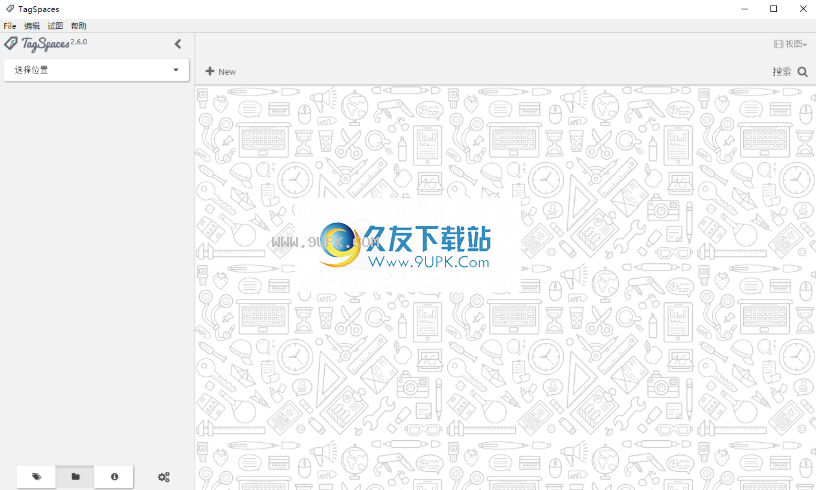This screenshot has height=490, width=816.
Task: Maximize the TagSpaces window
Action: coord(774,9)
